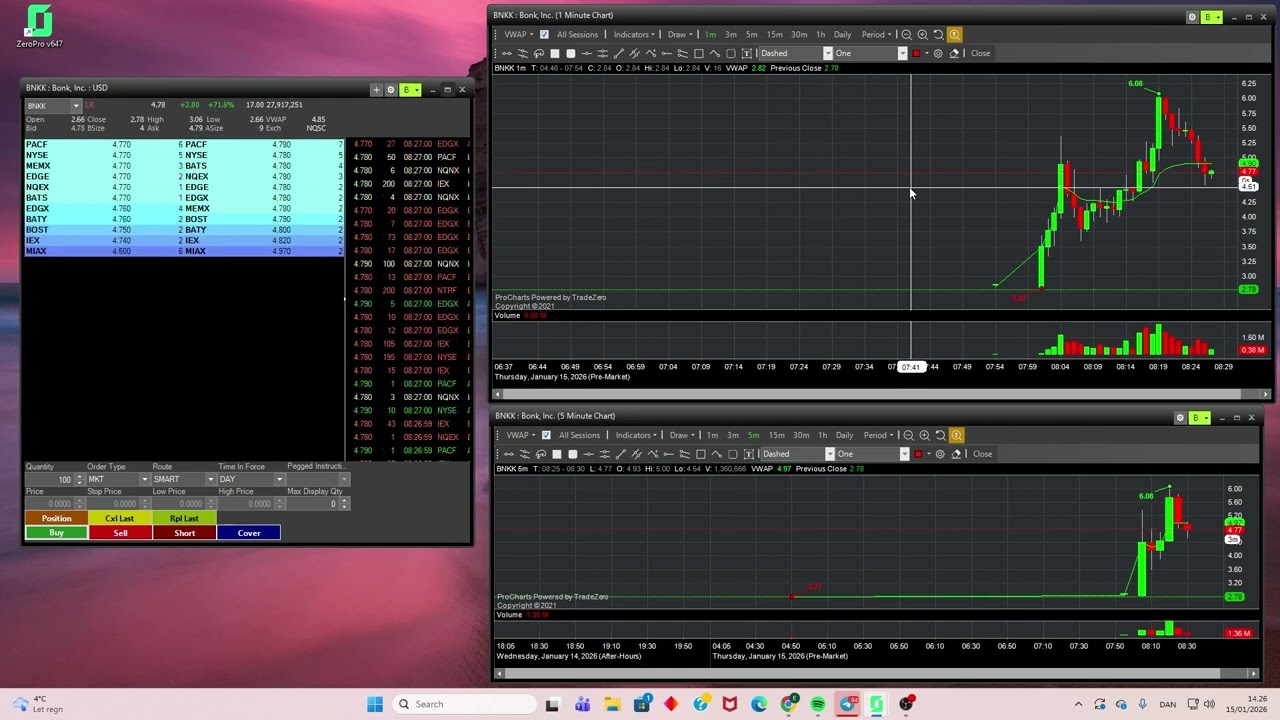The image size is (1280, 720).
Task: Select All Sessions in 1 Minute Chart
Action: (x=577, y=35)
